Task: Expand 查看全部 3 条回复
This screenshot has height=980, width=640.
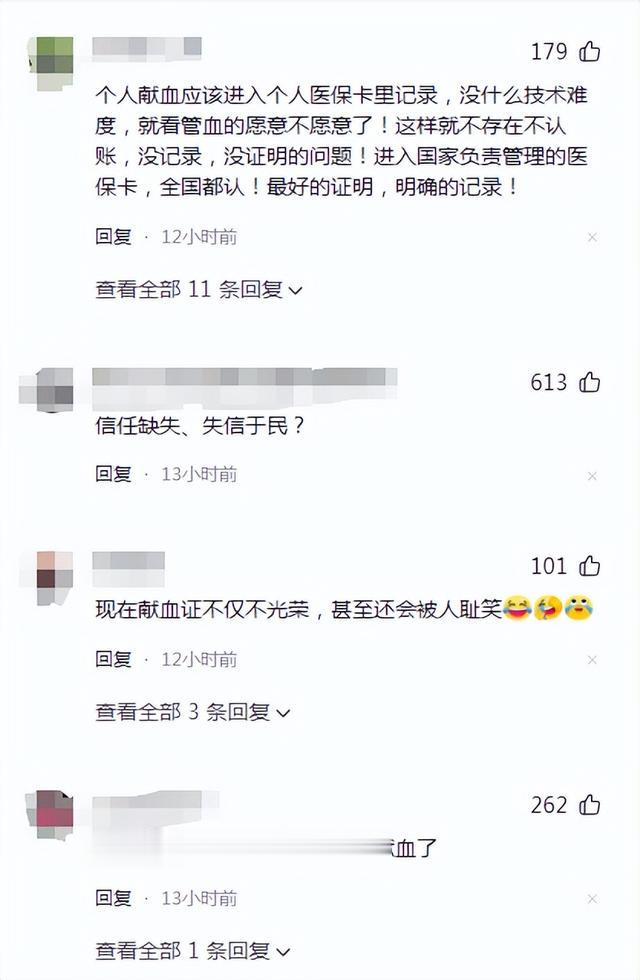Action: tap(192, 712)
